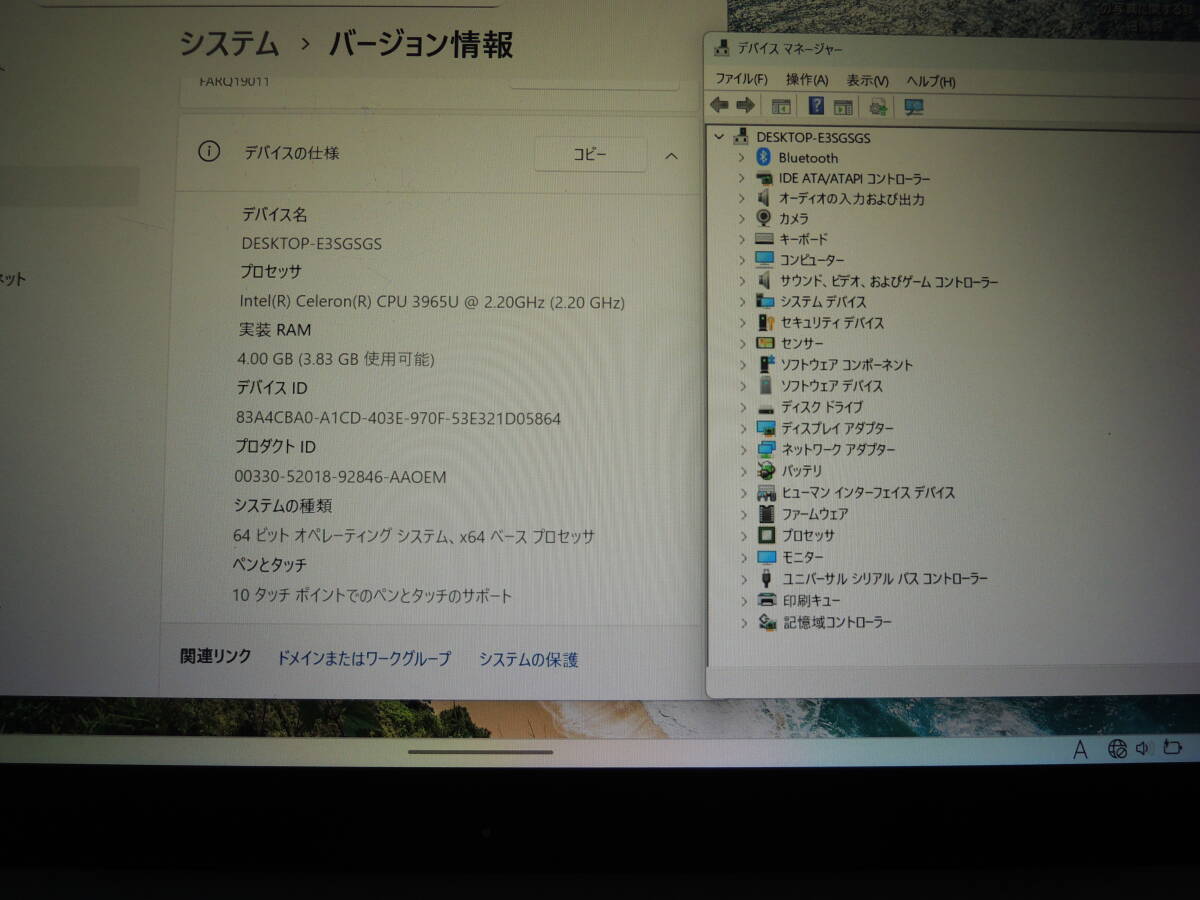Click the コピー button for device specs
This screenshot has width=1200, height=900.
(590, 154)
